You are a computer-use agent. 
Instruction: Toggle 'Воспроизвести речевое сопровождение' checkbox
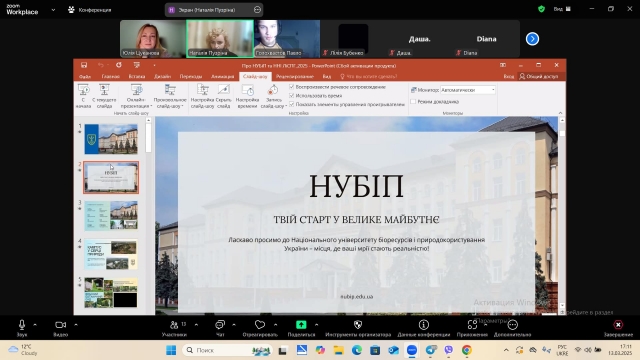pos(291,87)
